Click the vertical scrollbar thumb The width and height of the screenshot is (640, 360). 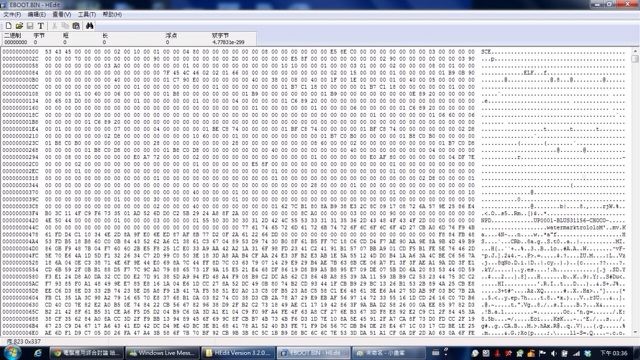[635, 58]
